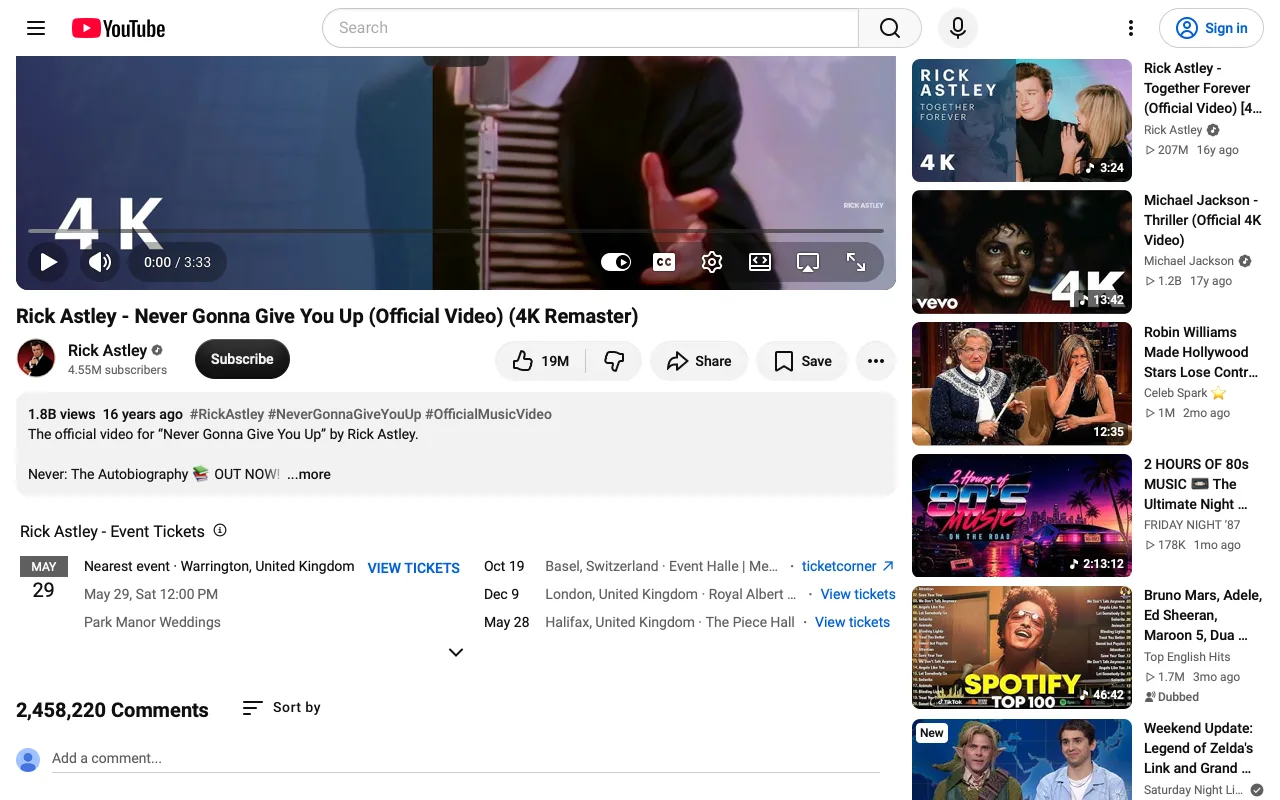Screen dimensions: 1280x800
Task: Enter full screen mode
Action: (x=856, y=262)
